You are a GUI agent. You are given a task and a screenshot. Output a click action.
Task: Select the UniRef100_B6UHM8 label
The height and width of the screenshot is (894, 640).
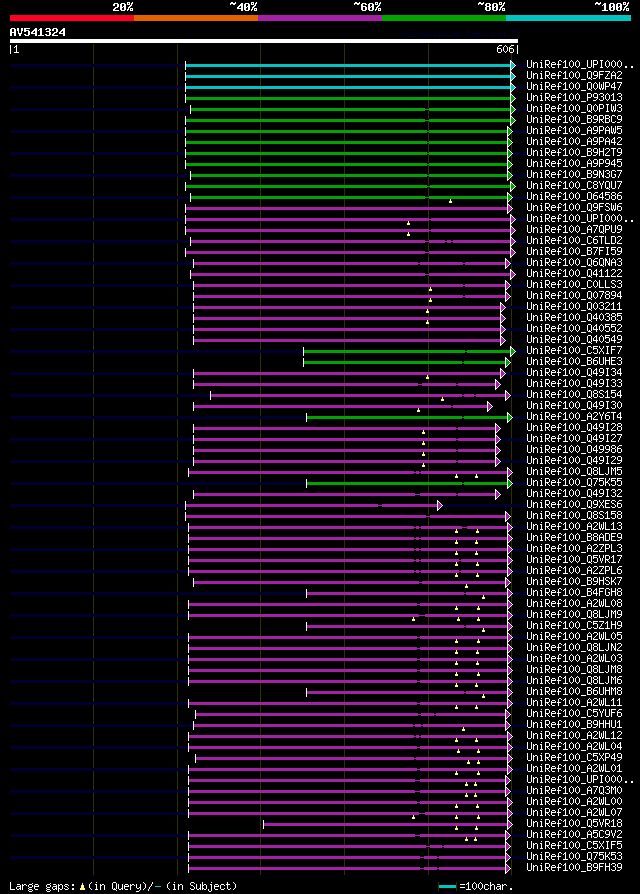click(574, 691)
